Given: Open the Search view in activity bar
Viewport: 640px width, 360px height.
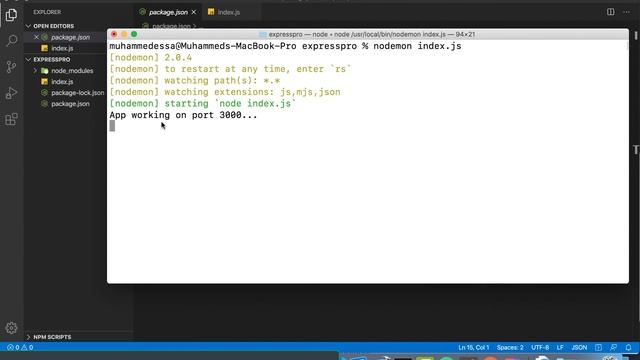Looking at the screenshot, I should (x=11, y=40).
